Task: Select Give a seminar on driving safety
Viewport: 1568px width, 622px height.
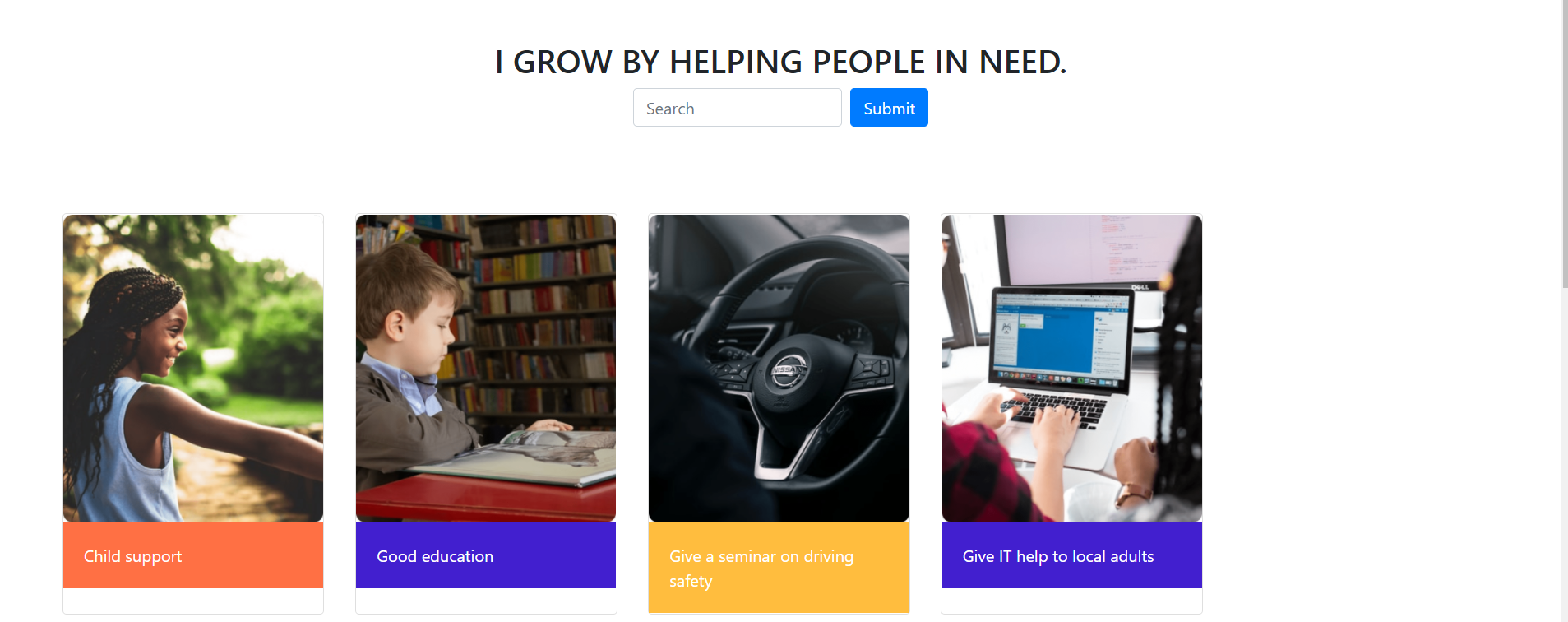Action: [761, 569]
